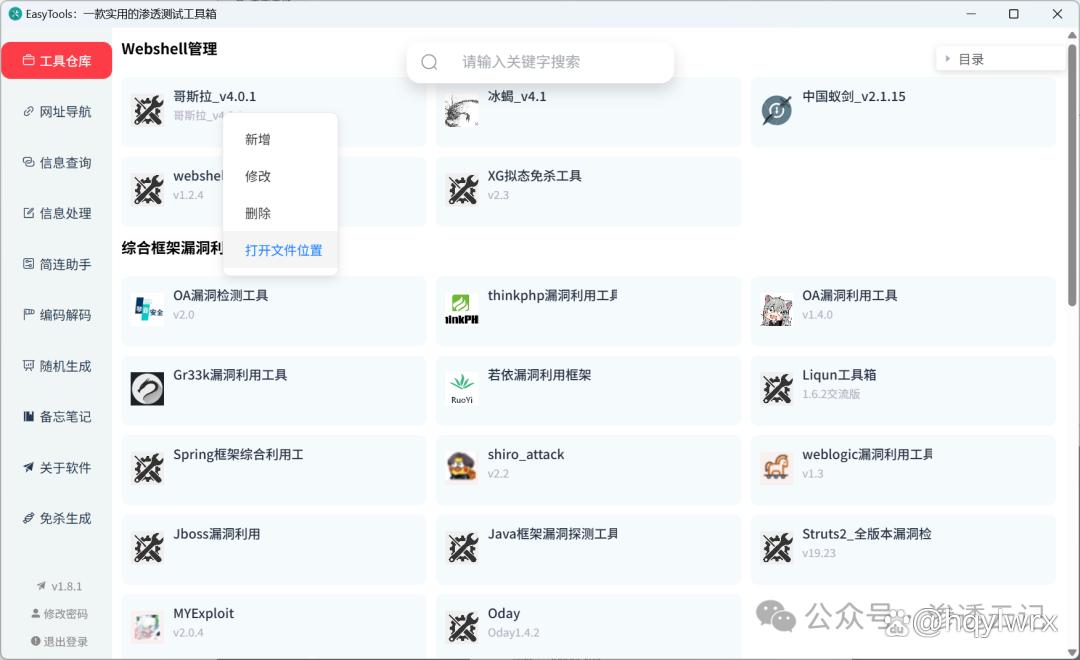Click the shiro_attack character icon

(x=462, y=468)
